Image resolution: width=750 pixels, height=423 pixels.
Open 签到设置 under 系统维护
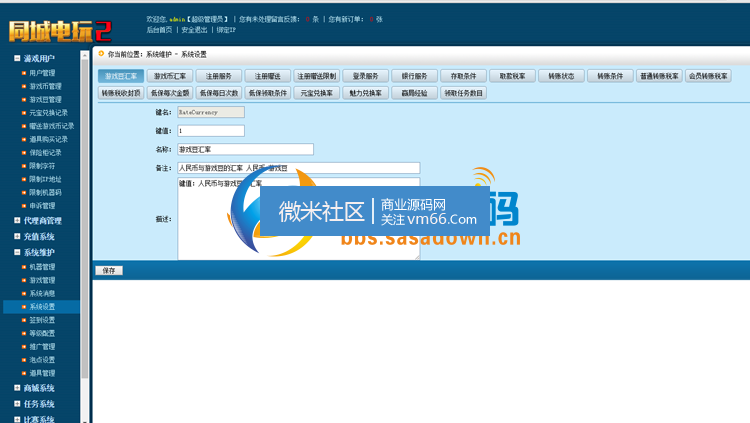(42, 320)
